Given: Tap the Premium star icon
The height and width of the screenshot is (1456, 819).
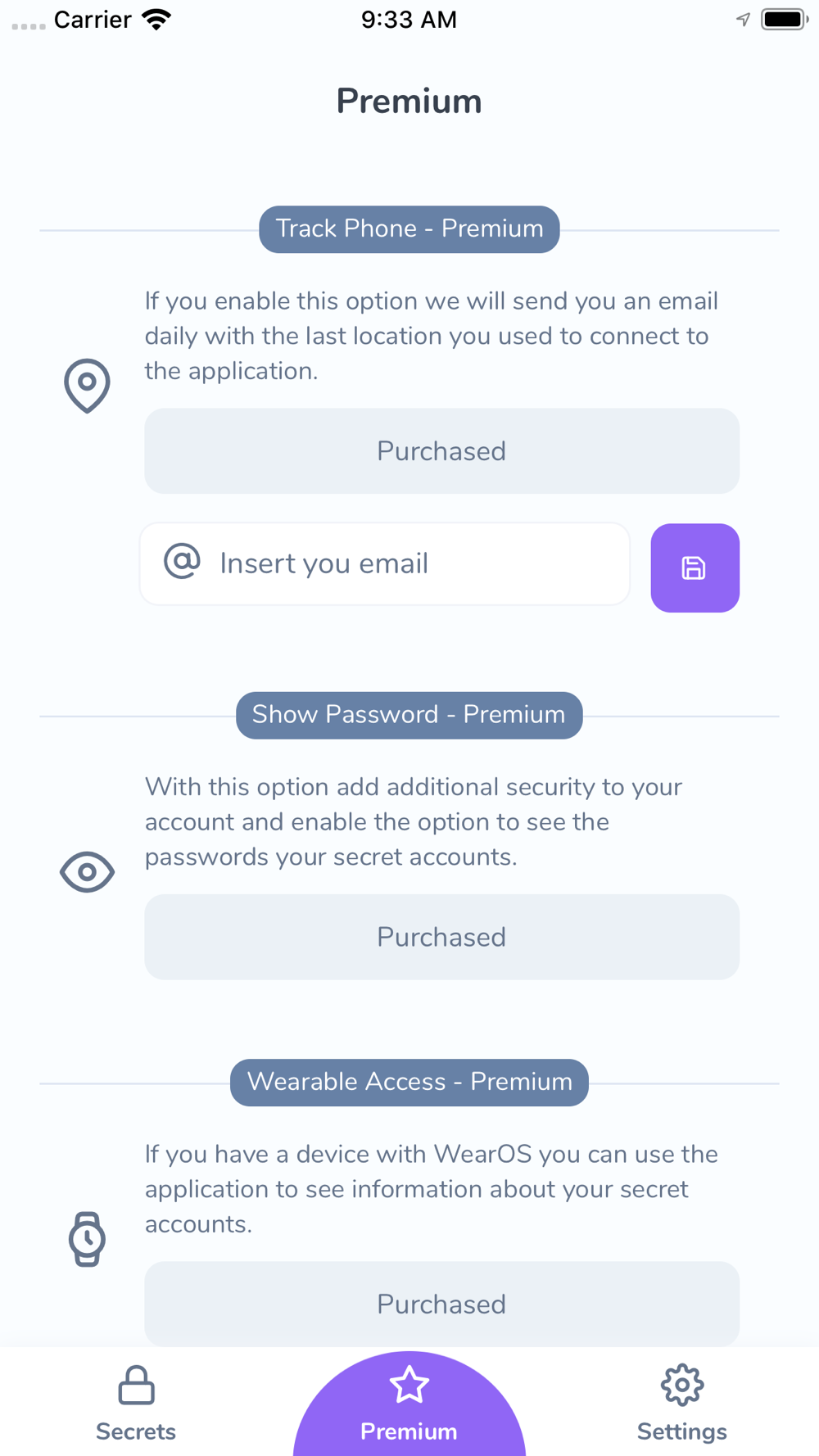Looking at the screenshot, I should (x=409, y=1385).
